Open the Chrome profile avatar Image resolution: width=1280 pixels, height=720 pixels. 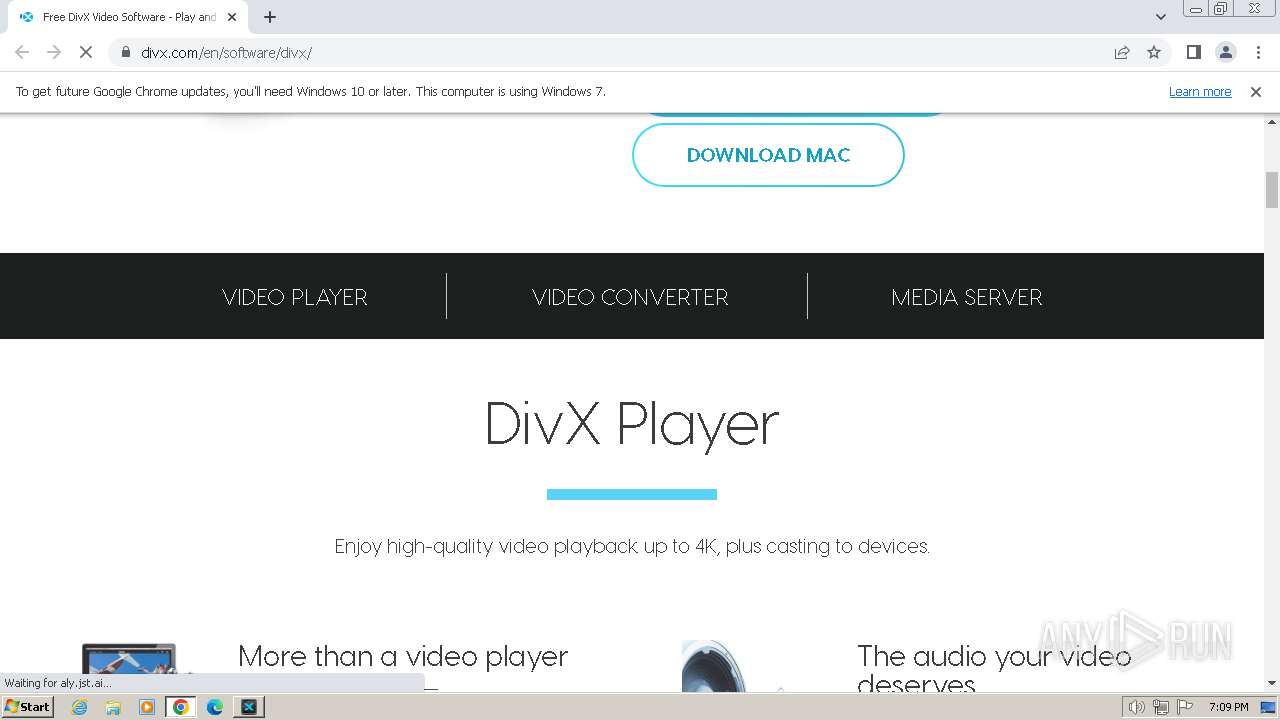[1225, 52]
